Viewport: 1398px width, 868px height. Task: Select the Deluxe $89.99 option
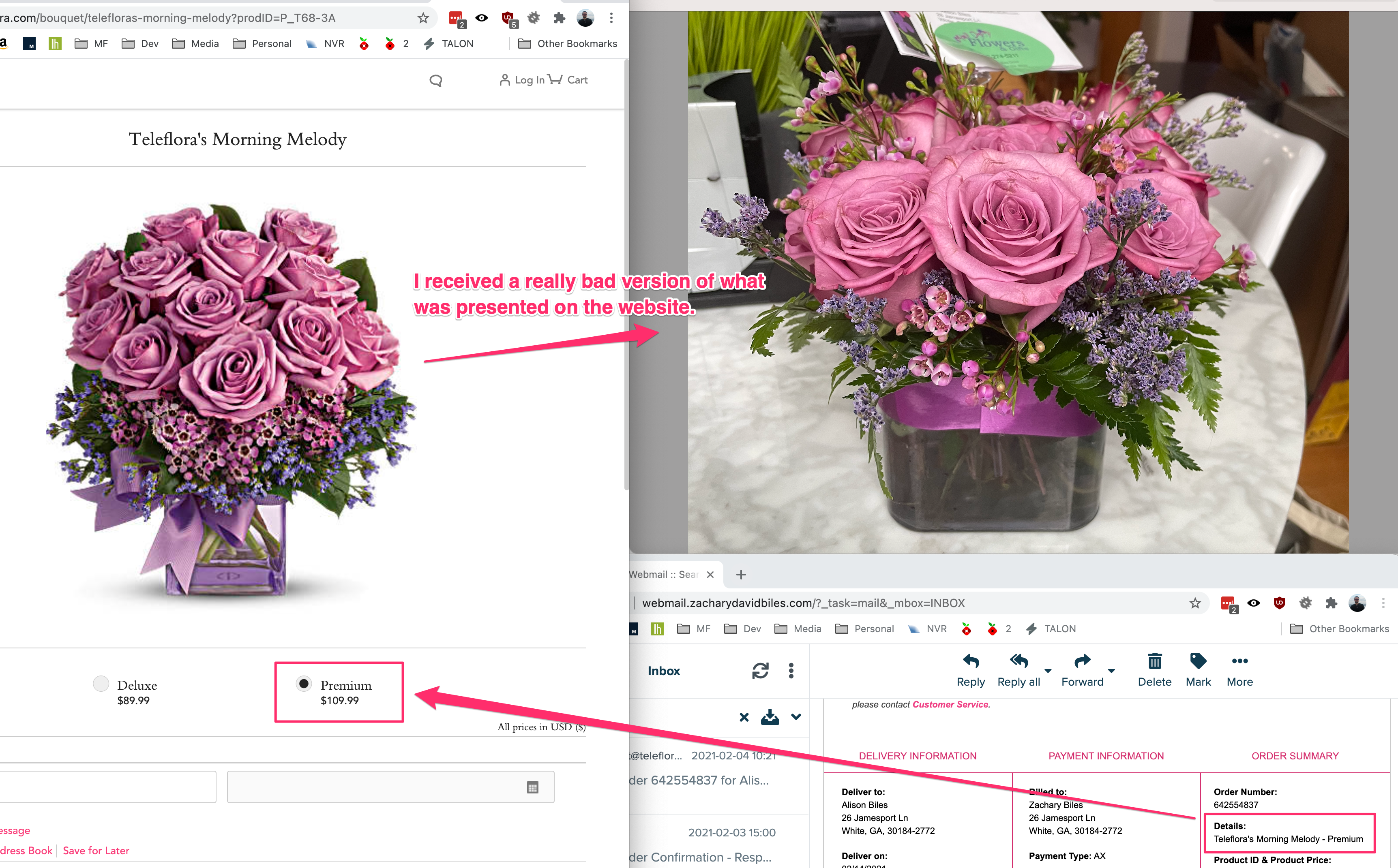click(x=125, y=692)
